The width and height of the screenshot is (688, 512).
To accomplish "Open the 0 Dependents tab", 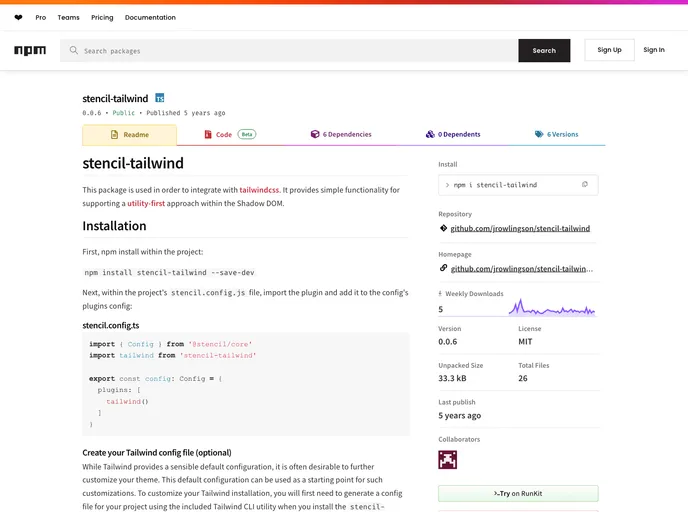I will [x=453, y=134].
